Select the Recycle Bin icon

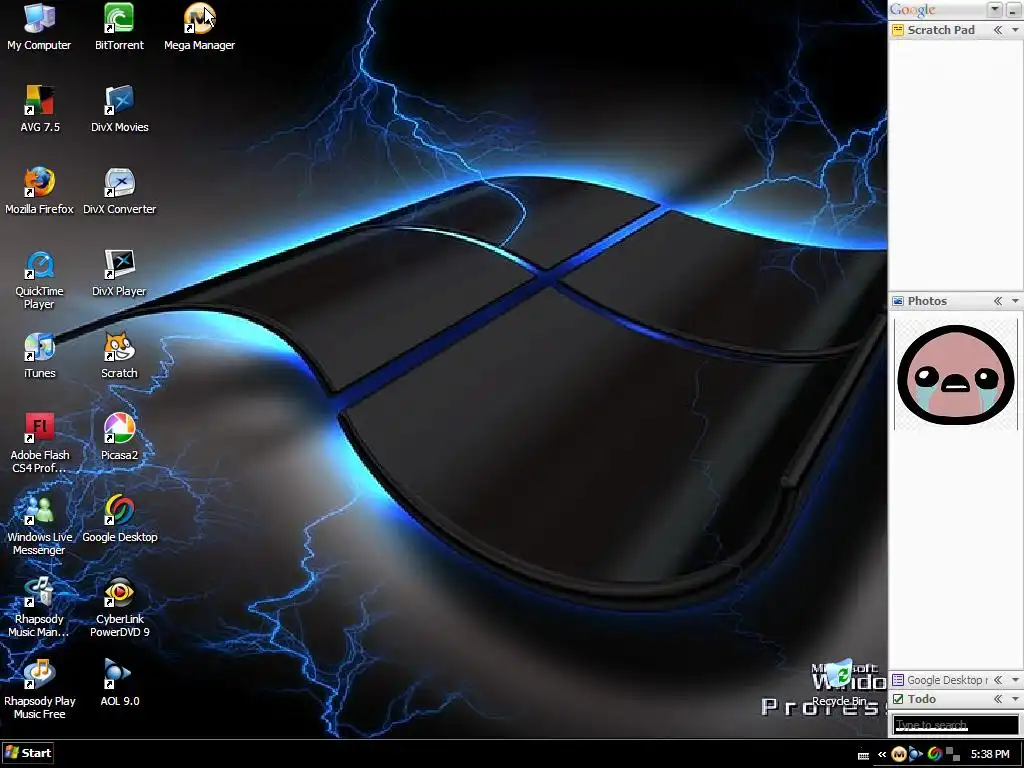[x=840, y=683]
